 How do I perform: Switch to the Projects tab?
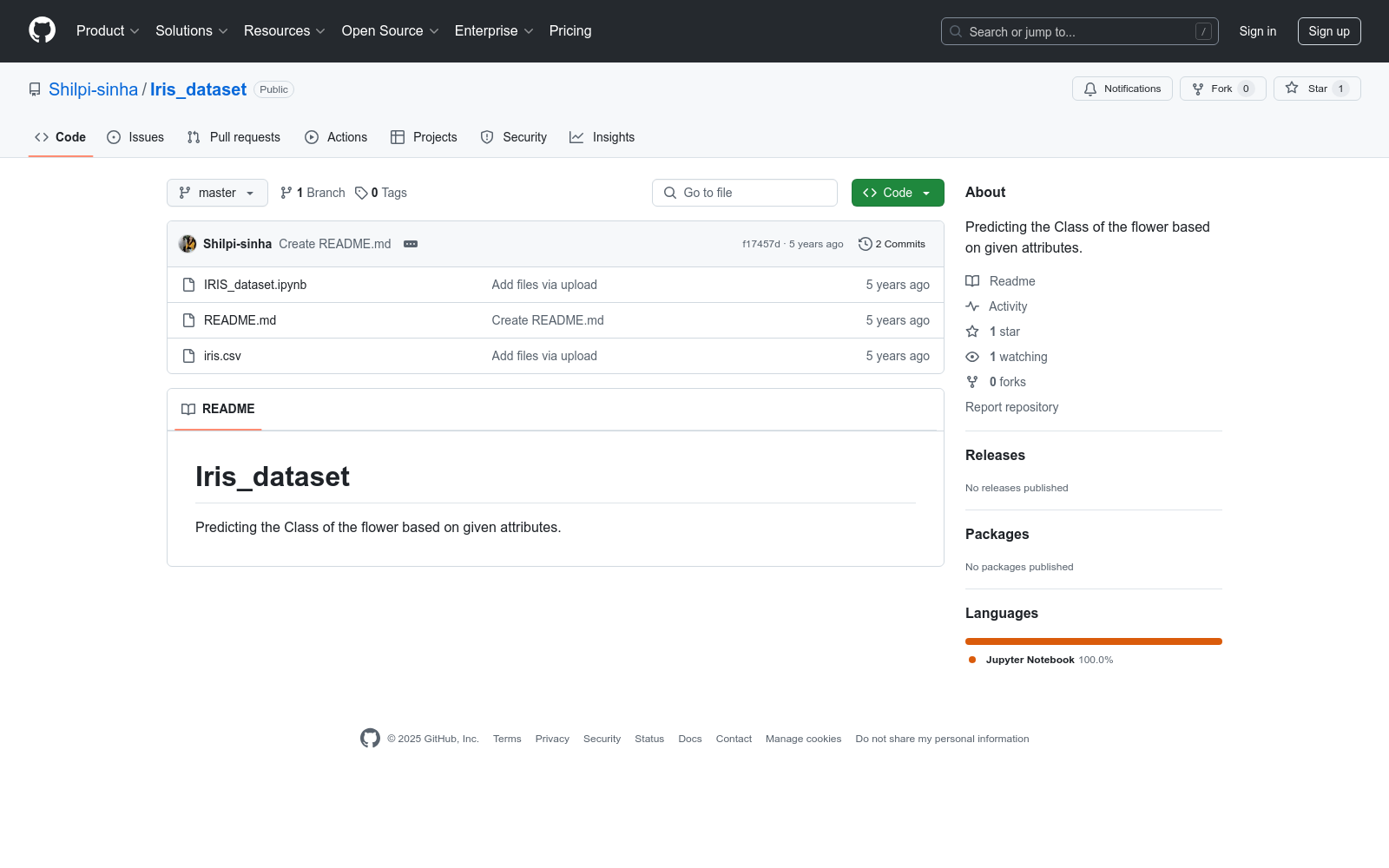click(x=424, y=137)
